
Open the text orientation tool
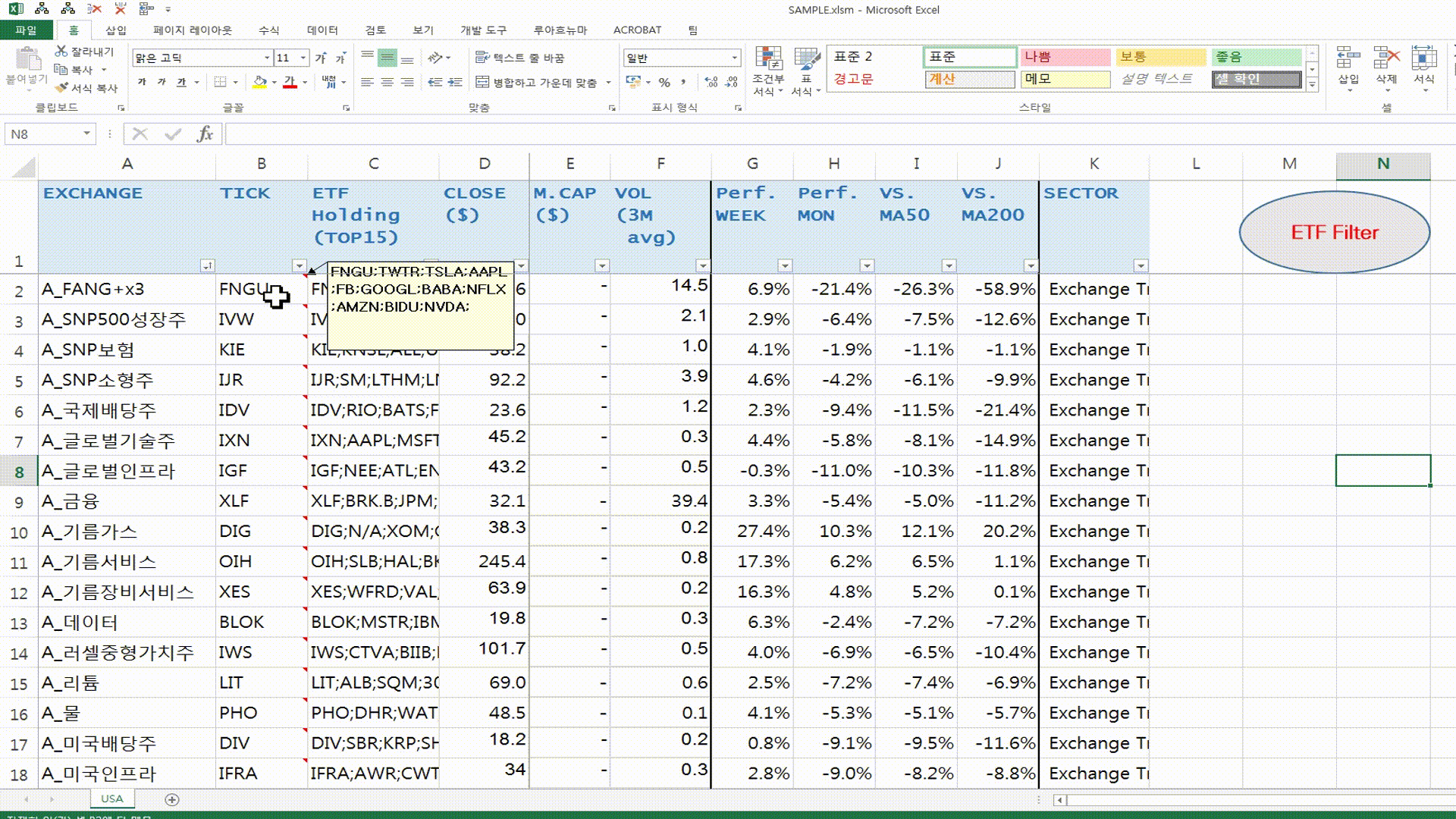coord(435,58)
